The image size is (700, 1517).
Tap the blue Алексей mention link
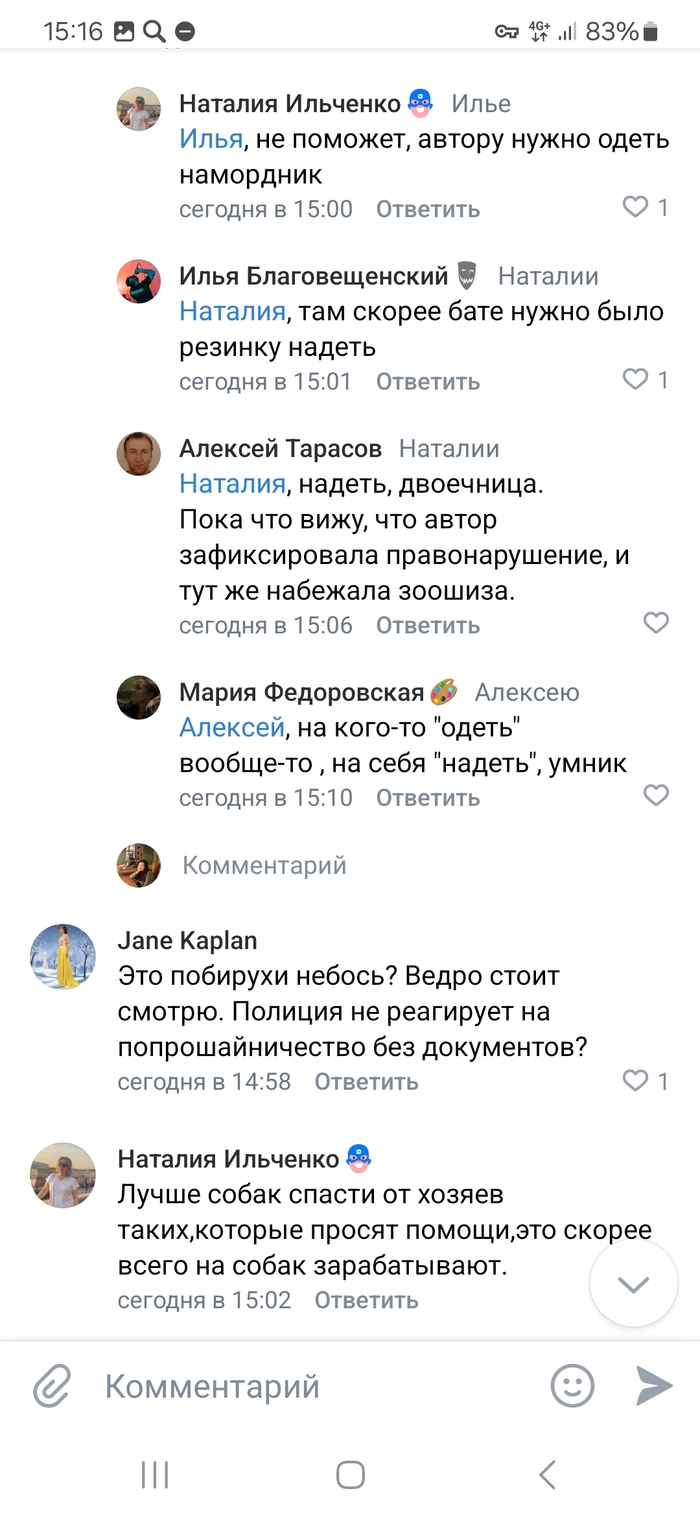(232, 727)
